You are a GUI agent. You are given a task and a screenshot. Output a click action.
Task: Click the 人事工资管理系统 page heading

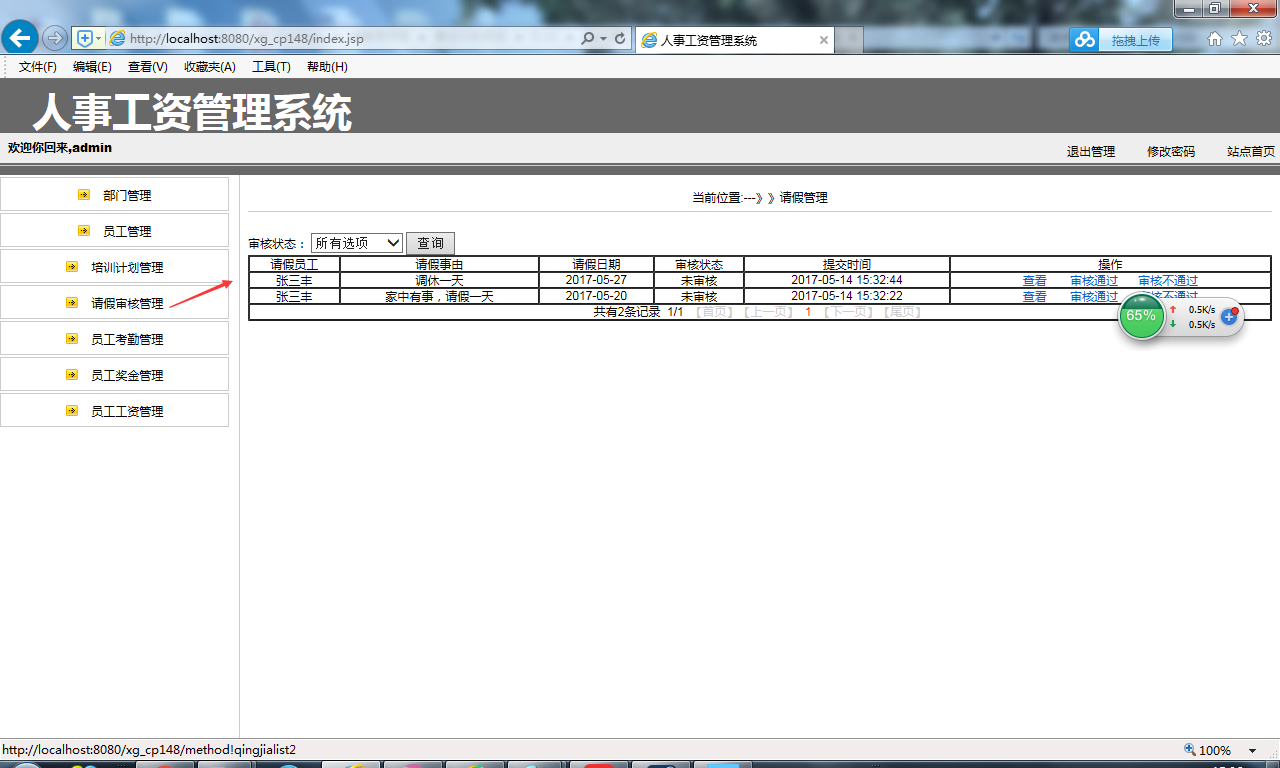click(x=192, y=112)
